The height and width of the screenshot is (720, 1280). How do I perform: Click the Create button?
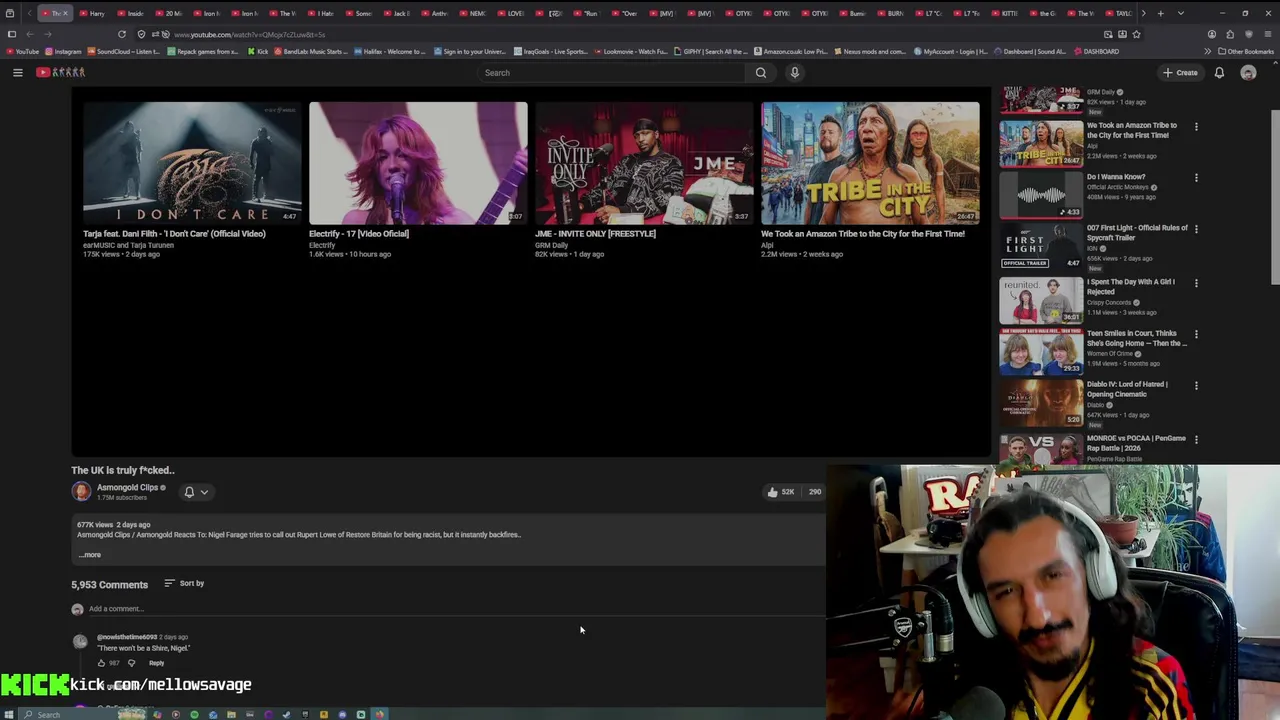[1180, 72]
